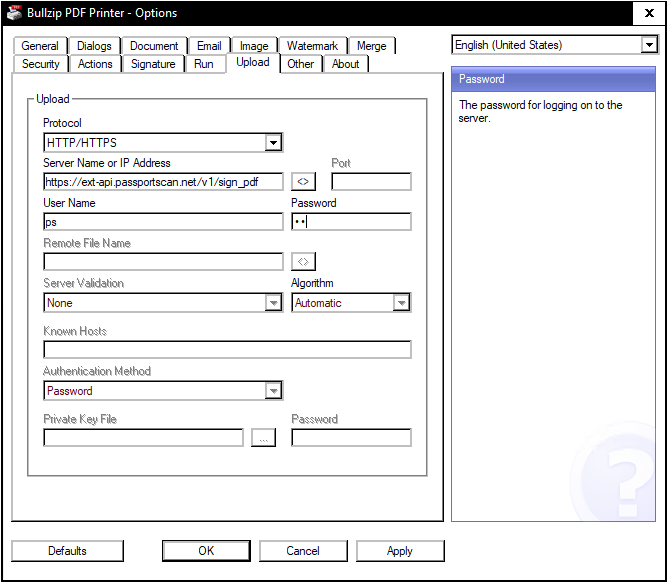
Task: Switch to the Merge tab
Action: tap(372, 46)
